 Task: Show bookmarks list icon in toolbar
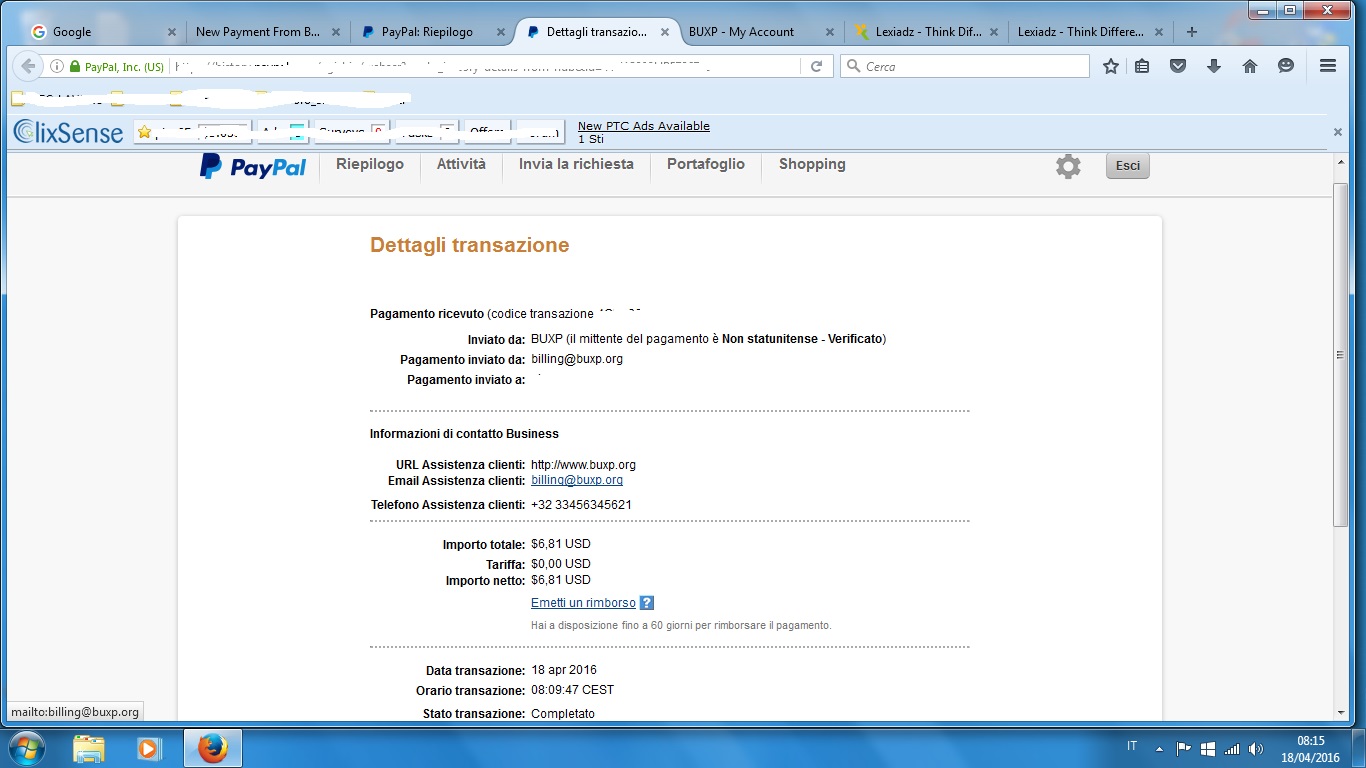pyautogui.click(x=1143, y=66)
